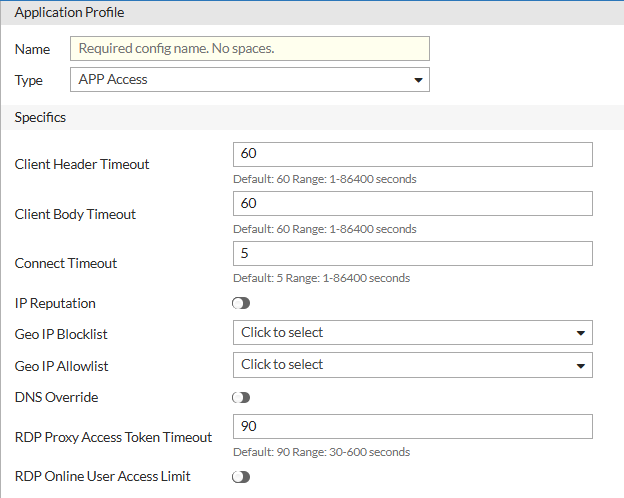
Task: Click the Client Header Timeout field
Action: (412, 154)
